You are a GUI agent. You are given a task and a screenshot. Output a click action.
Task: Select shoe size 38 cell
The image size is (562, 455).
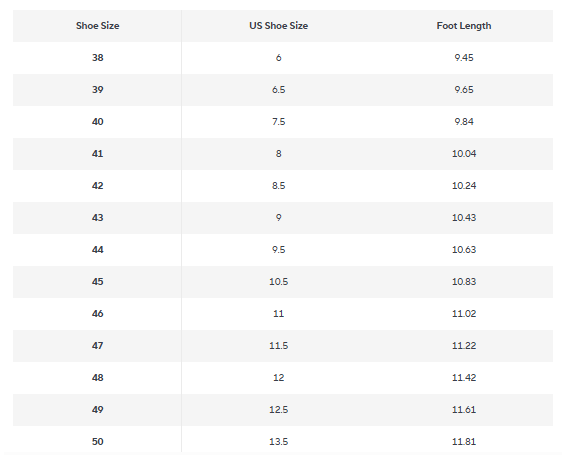tap(97, 58)
